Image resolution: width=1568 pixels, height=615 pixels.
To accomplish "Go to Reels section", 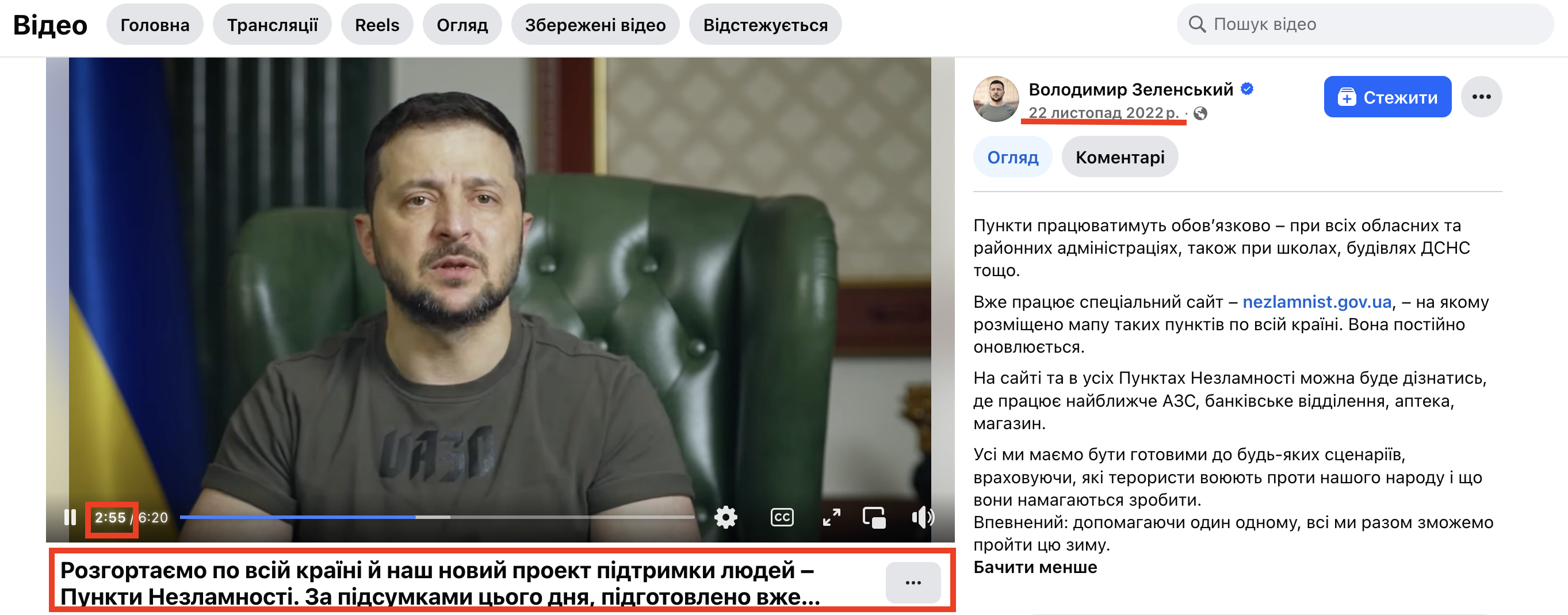I will [377, 24].
